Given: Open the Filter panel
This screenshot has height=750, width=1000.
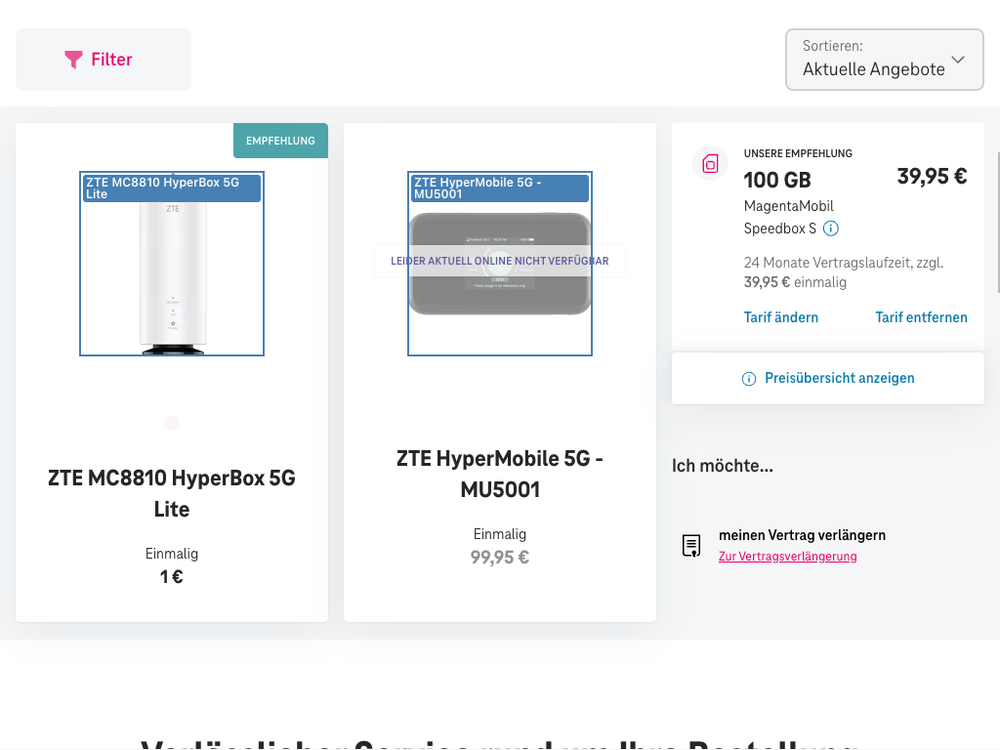Looking at the screenshot, I should point(103,59).
